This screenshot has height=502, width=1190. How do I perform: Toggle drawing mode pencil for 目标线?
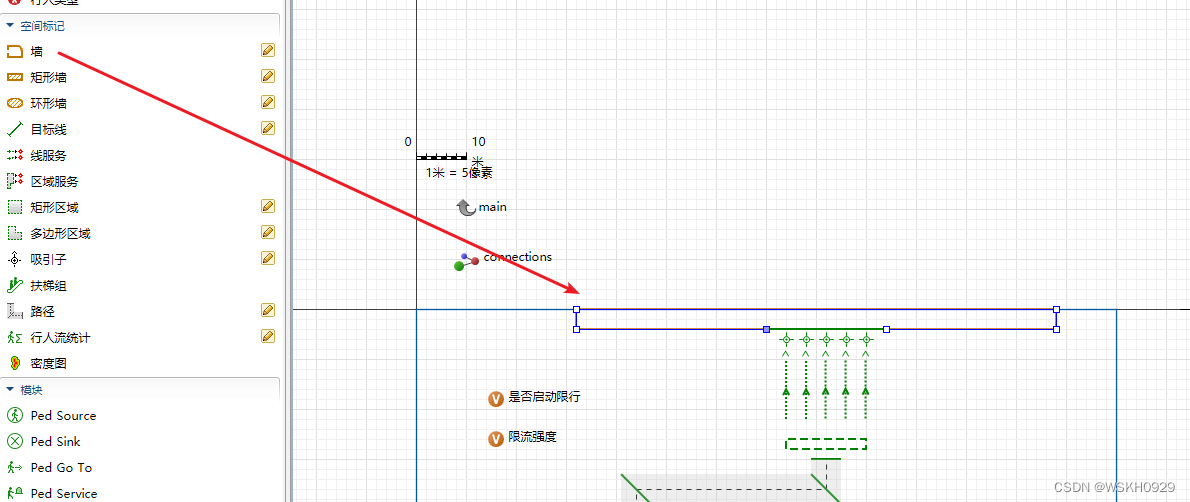pos(268,128)
